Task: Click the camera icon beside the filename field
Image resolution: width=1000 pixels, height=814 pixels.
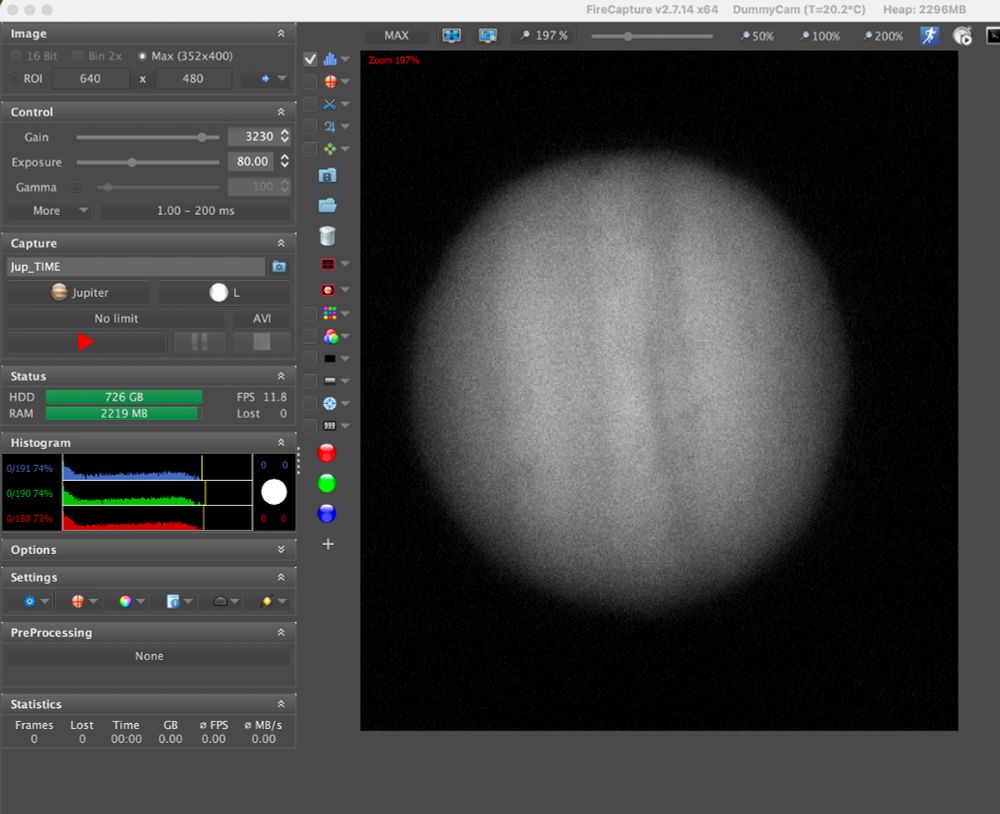Action: (x=279, y=266)
